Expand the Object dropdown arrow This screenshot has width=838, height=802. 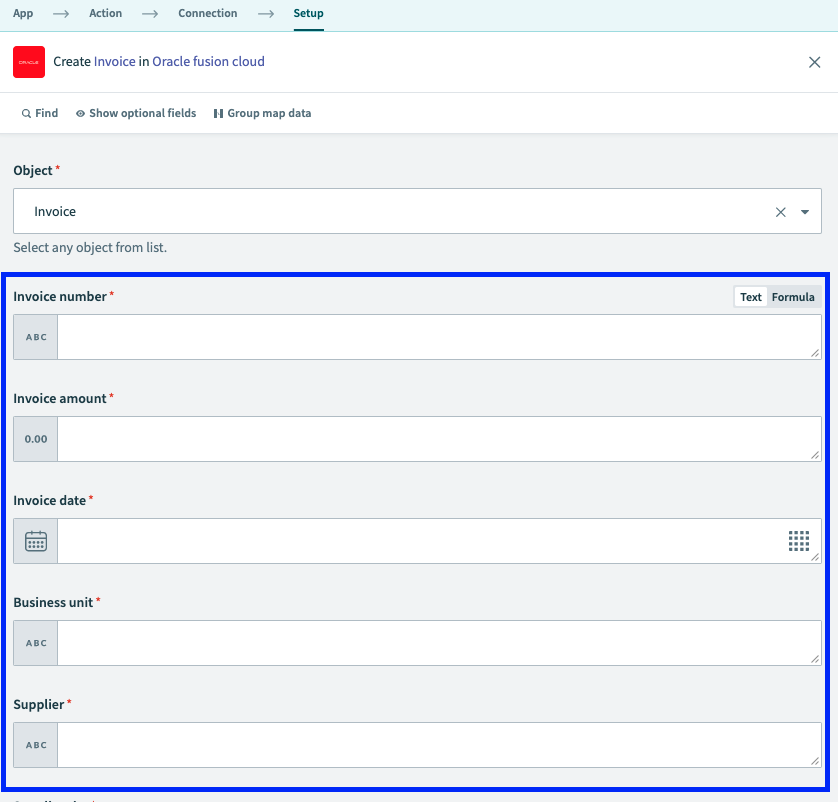[x=805, y=211]
